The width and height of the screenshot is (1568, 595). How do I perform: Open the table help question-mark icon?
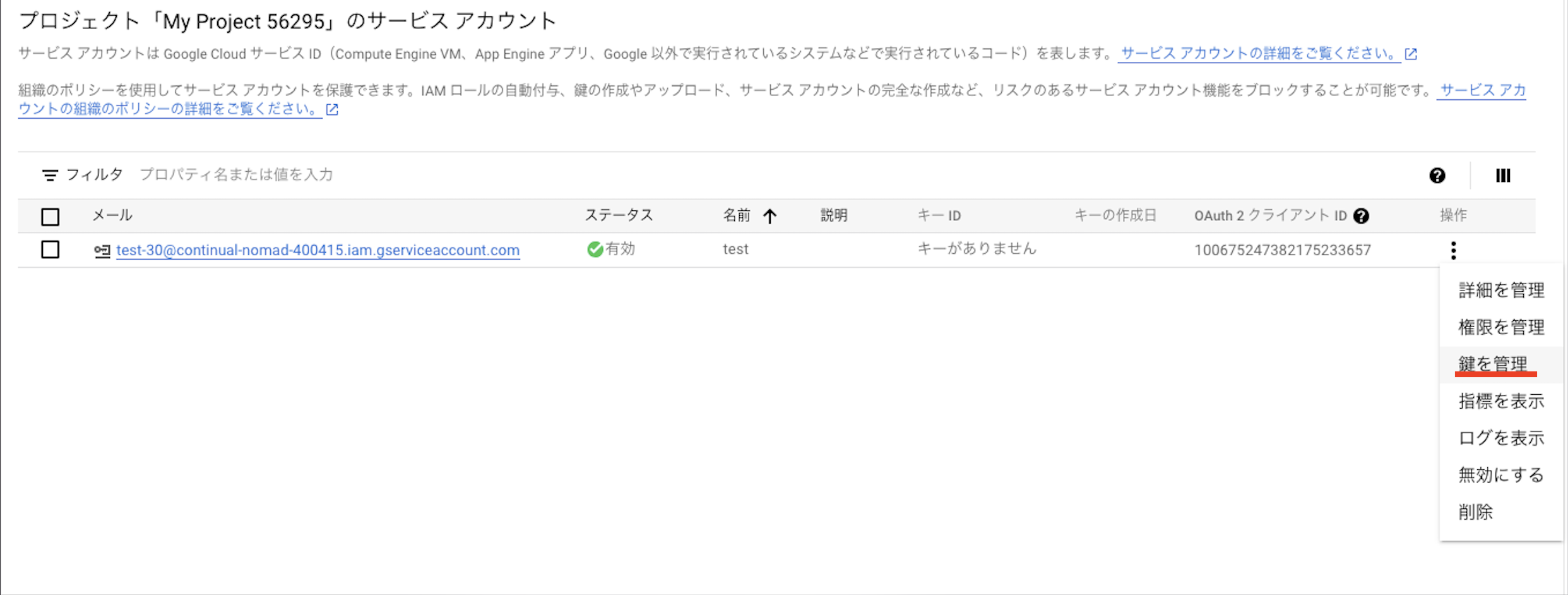(x=1437, y=176)
